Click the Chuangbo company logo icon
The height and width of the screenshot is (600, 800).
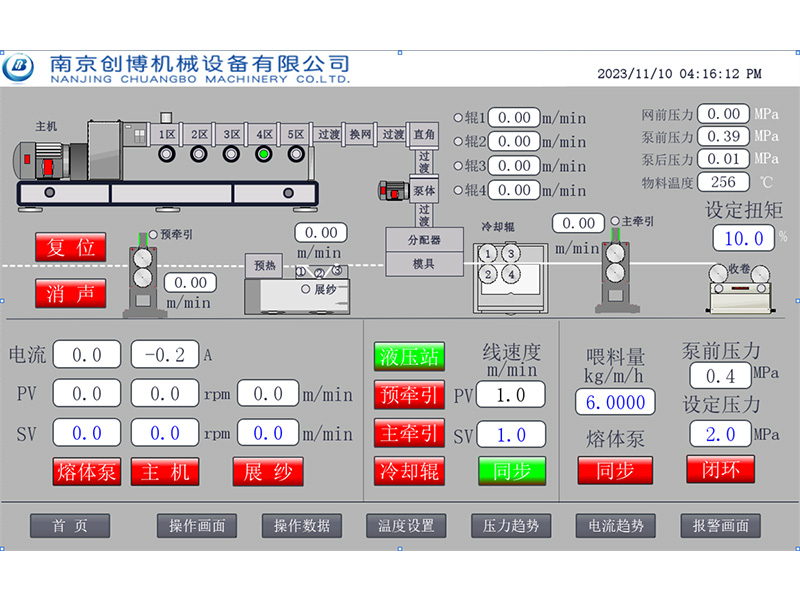[x=18, y=67]
